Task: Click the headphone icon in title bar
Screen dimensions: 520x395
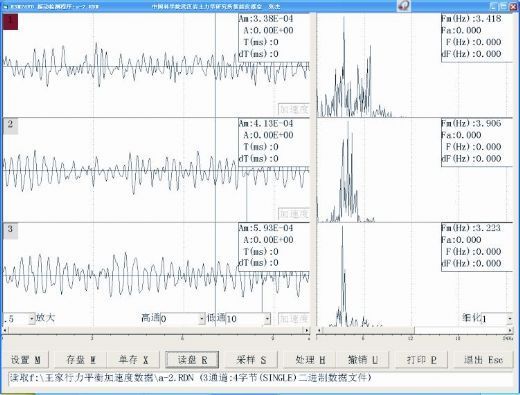Action: [x=404, y=6]
